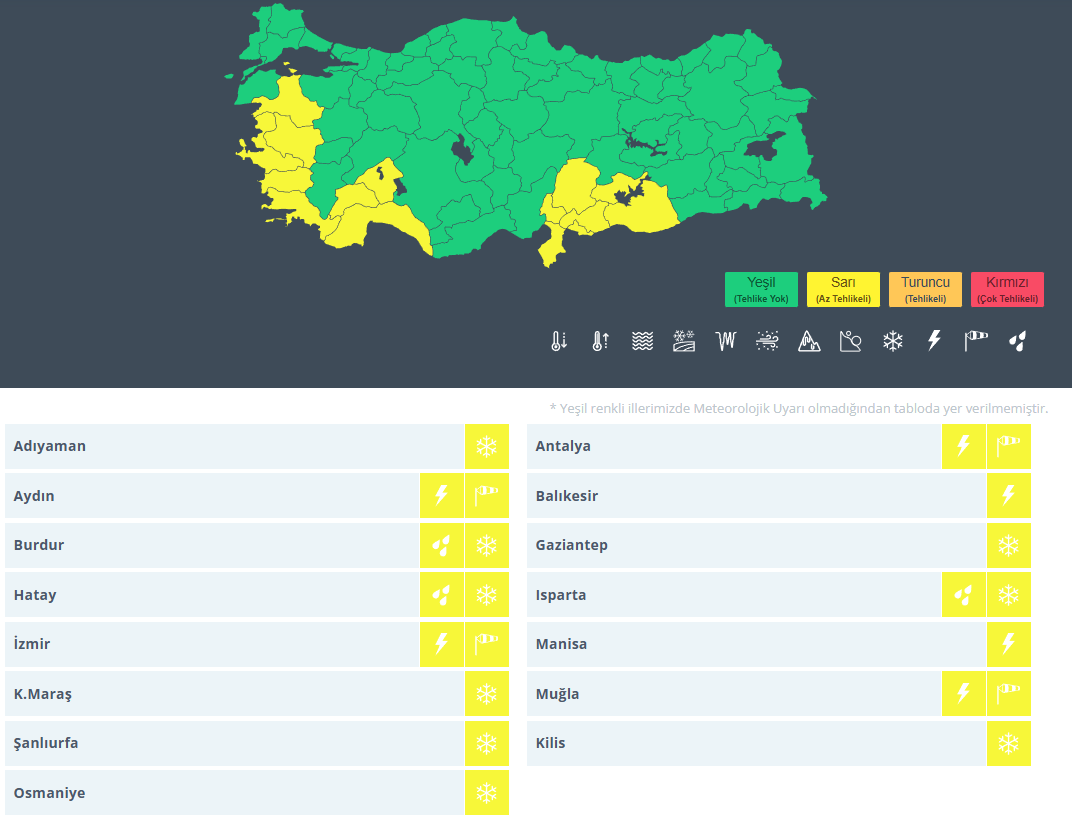The image size is (1072, 818).
Task: Click the hot temperature thermometer icon
Action: pyautogui.click(x=600, y=341)
